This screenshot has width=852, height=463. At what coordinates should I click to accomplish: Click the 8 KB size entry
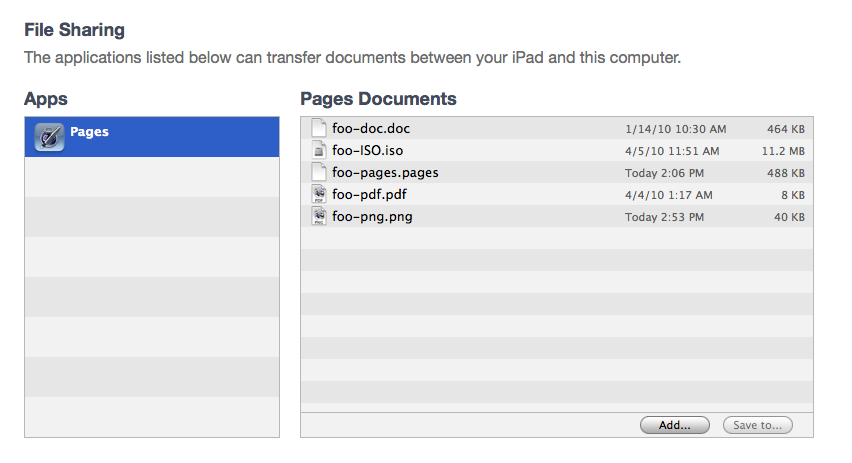[793, 195]
